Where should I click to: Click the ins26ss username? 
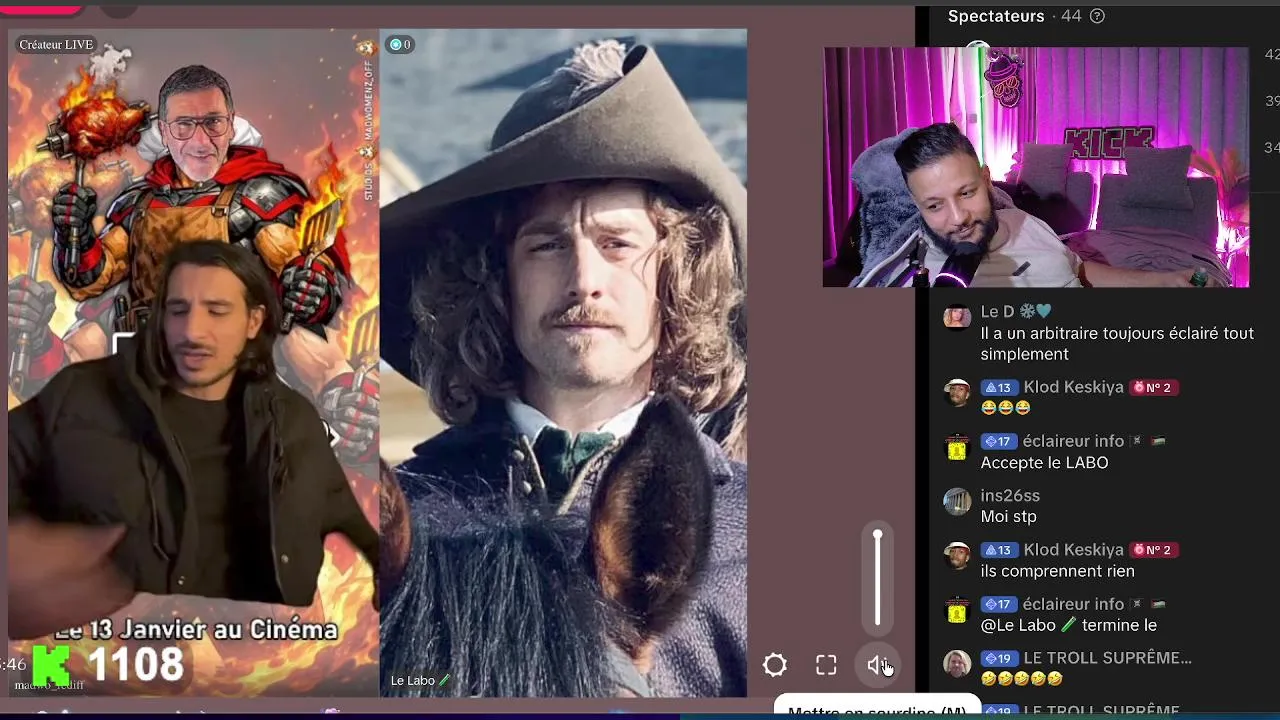tap(1010, 496)
